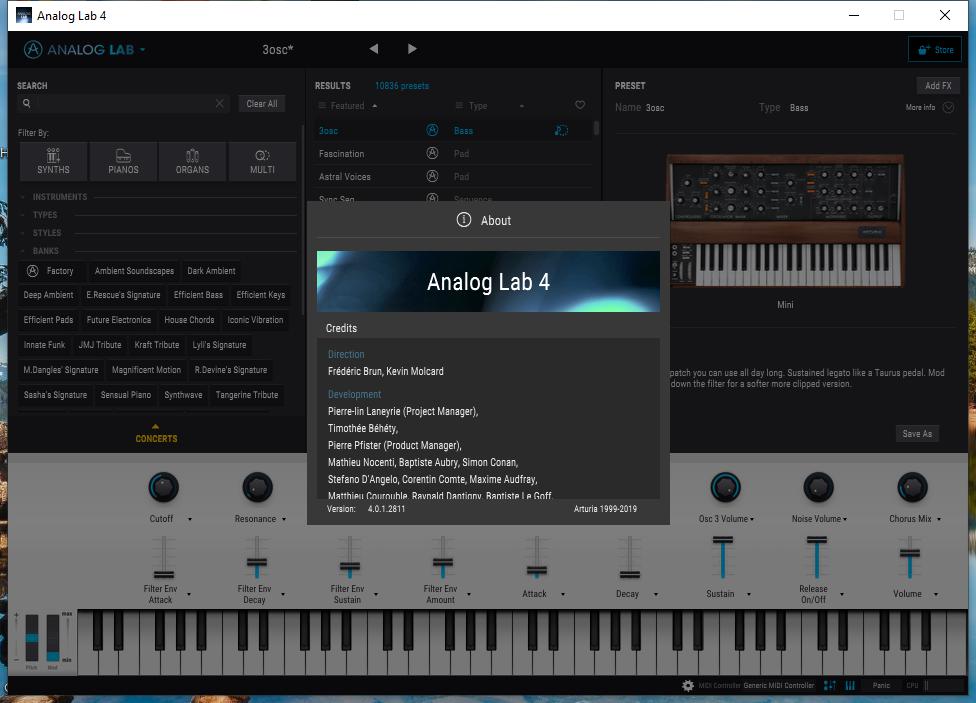This screenshot has width=976, height=703.
Task: Open settings with the gear icon
Action: [x=688, y=686]
